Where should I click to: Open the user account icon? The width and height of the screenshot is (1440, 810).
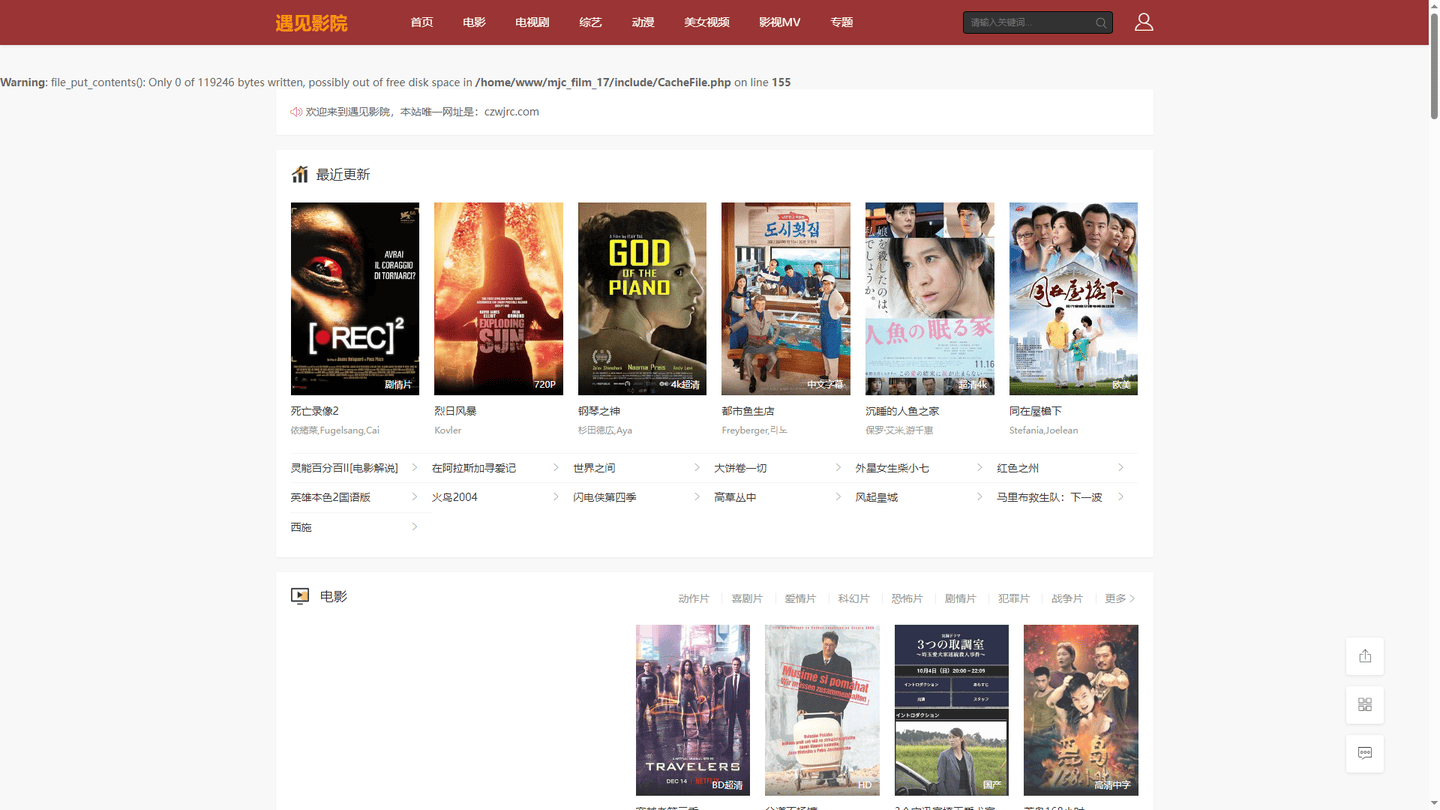(1144, 22)
